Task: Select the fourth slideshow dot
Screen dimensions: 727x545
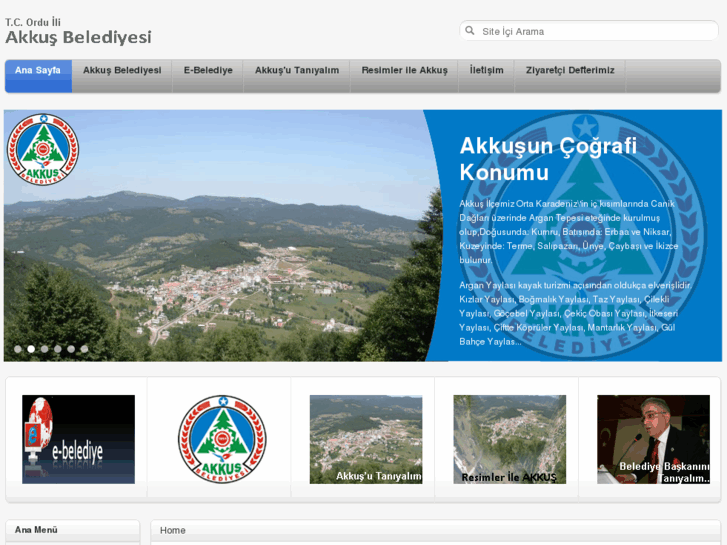Action: [x=58, y=349]
